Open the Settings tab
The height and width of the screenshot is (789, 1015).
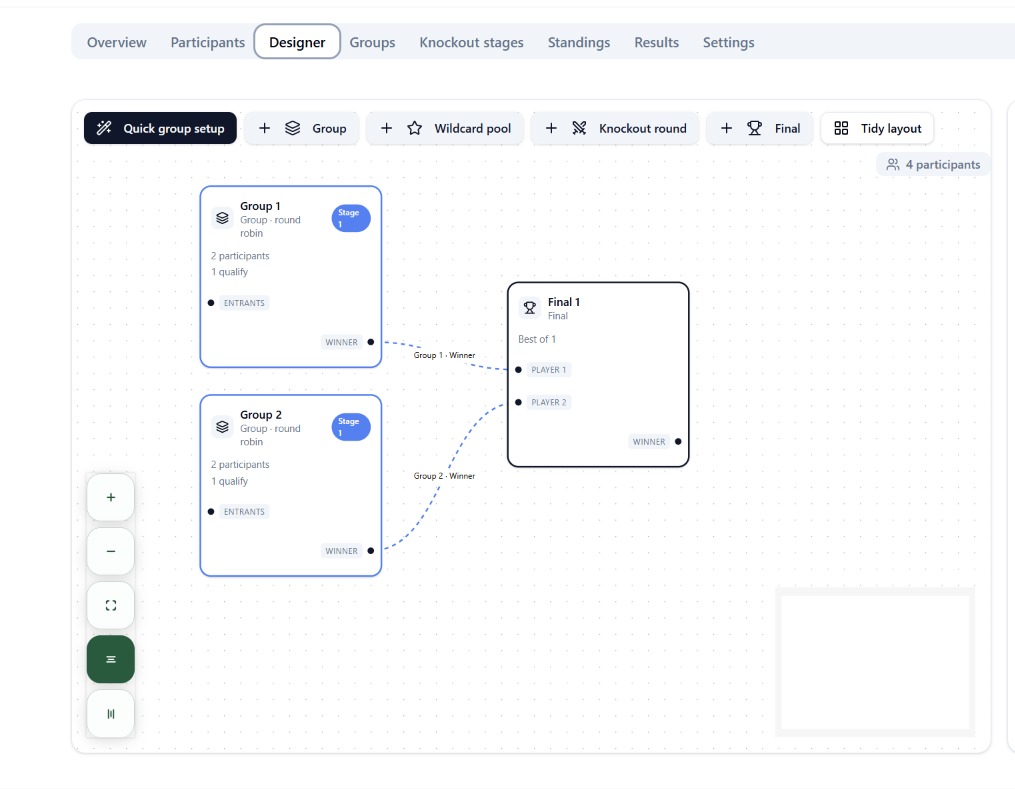[728, 42]
